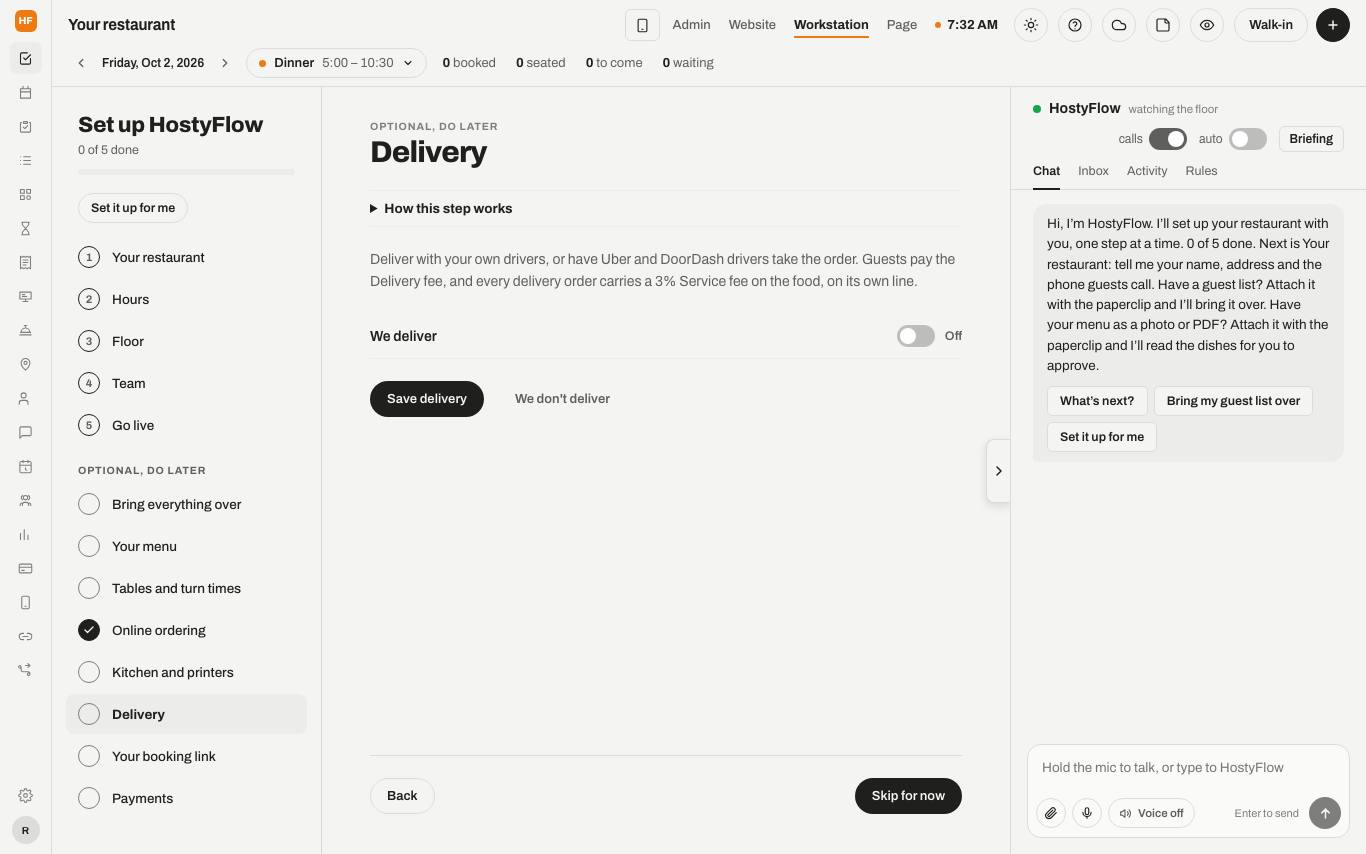Open settings gear in left sidebar
The width and height of the screenshot is (1366, 854).
pyautogui.click(x=25, y=796)
